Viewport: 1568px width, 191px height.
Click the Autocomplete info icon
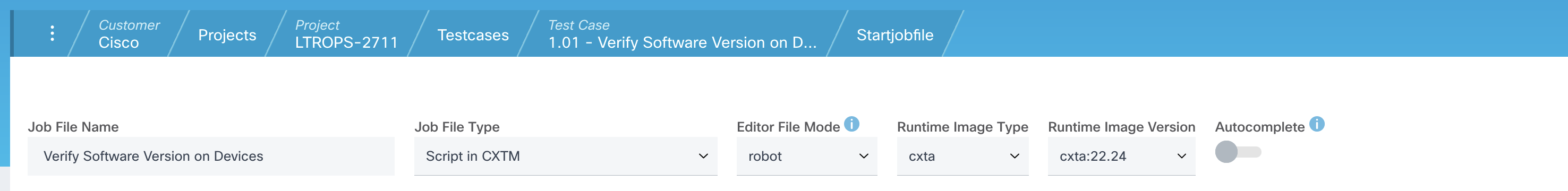coord(1317,124)
